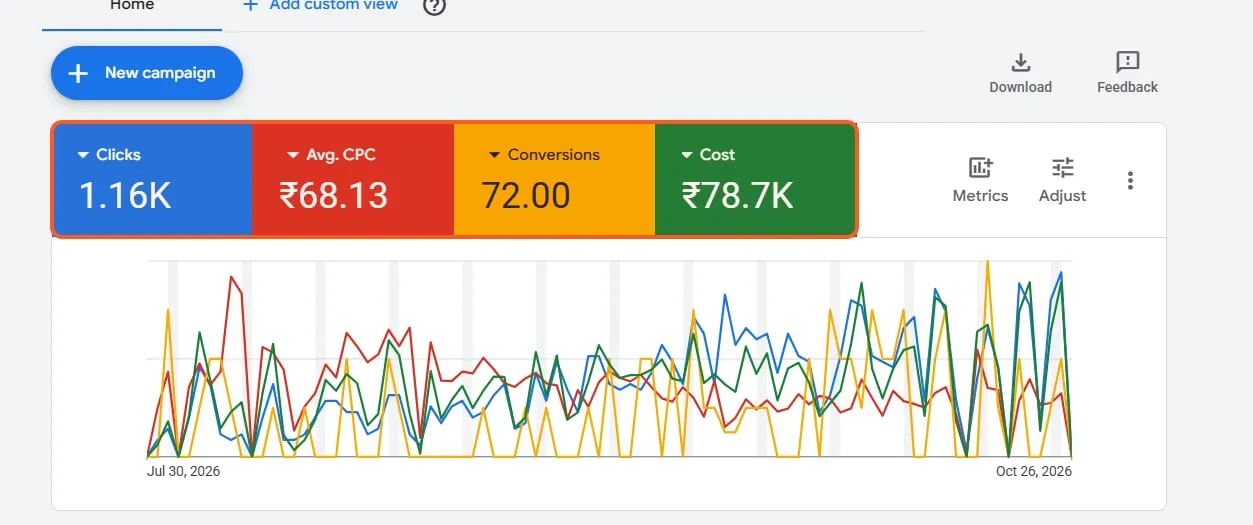Expand the Clicks metric dropdown arrow
Viewport: 1253px width, 525px height.
tap(83, 155)
